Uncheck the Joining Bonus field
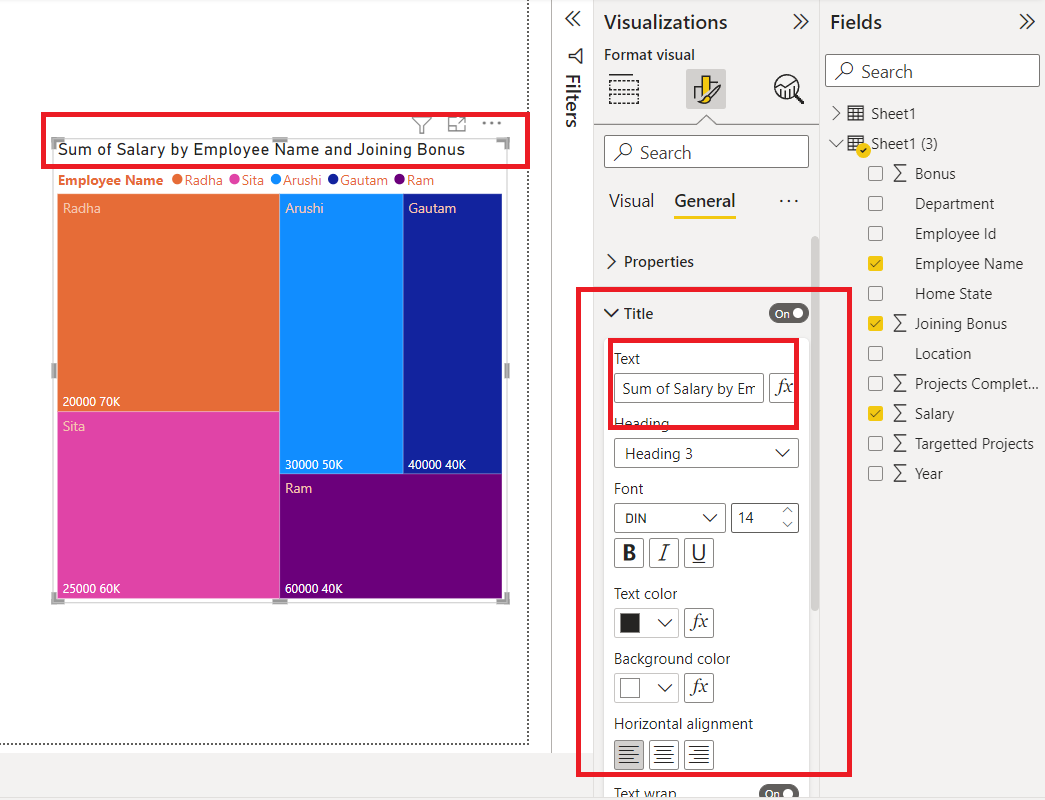 876,324
